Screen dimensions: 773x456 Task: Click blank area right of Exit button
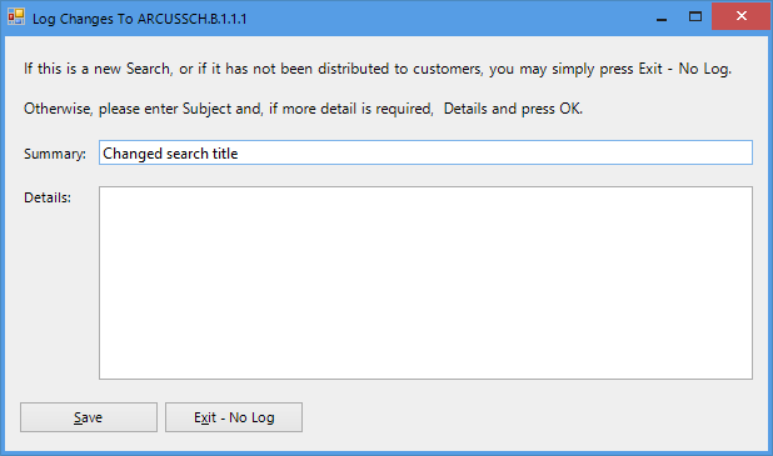tap(530, 417)
